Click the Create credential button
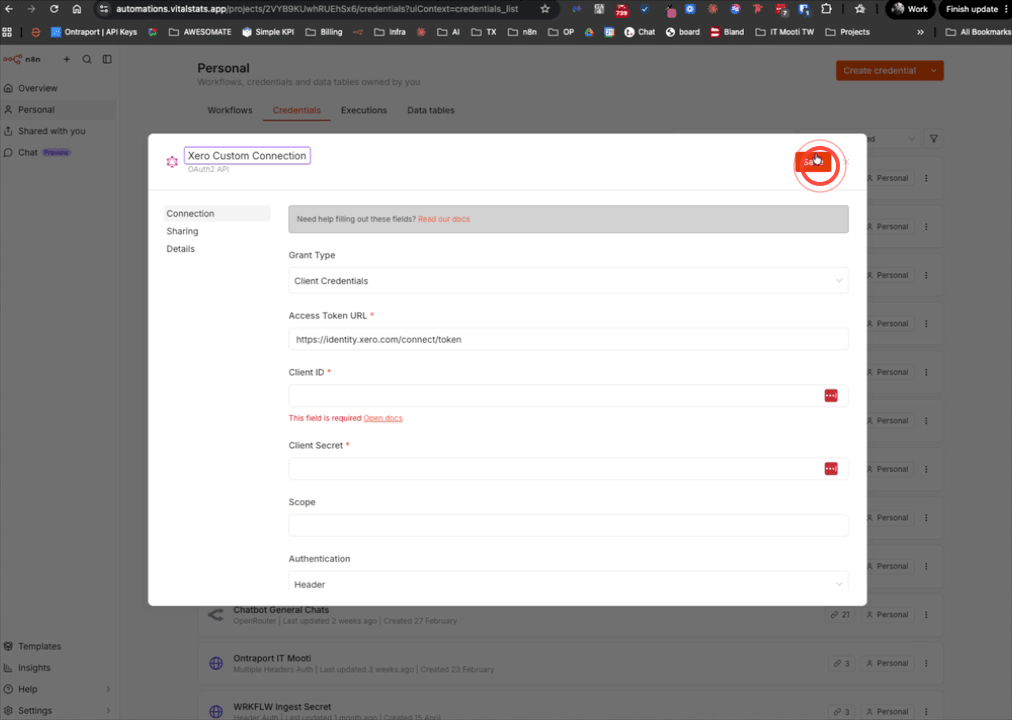 (880, 70)
